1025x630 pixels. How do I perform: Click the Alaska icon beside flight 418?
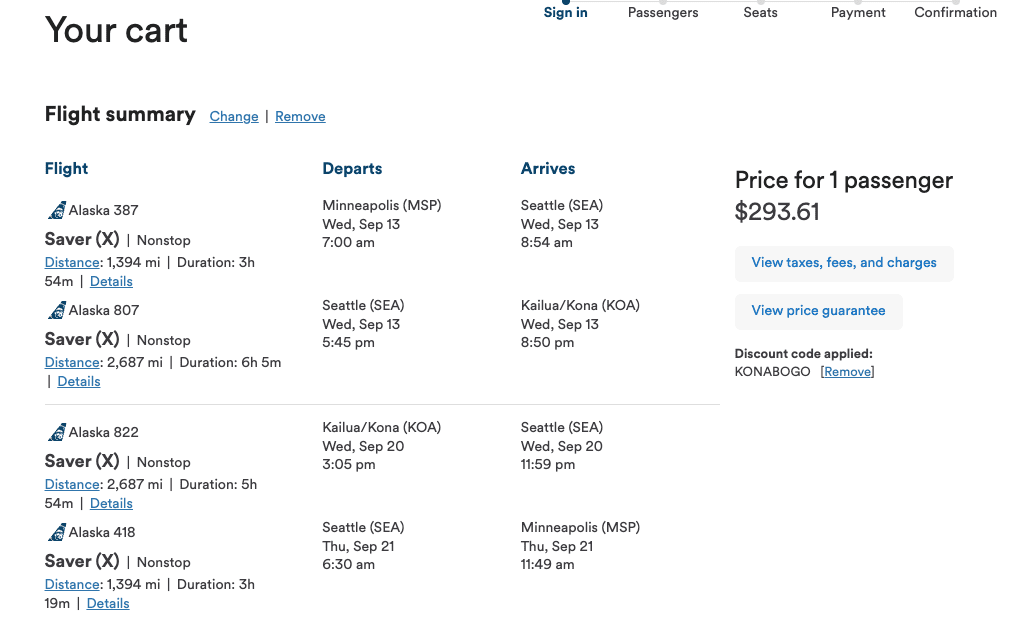click(x=56, y=531)
